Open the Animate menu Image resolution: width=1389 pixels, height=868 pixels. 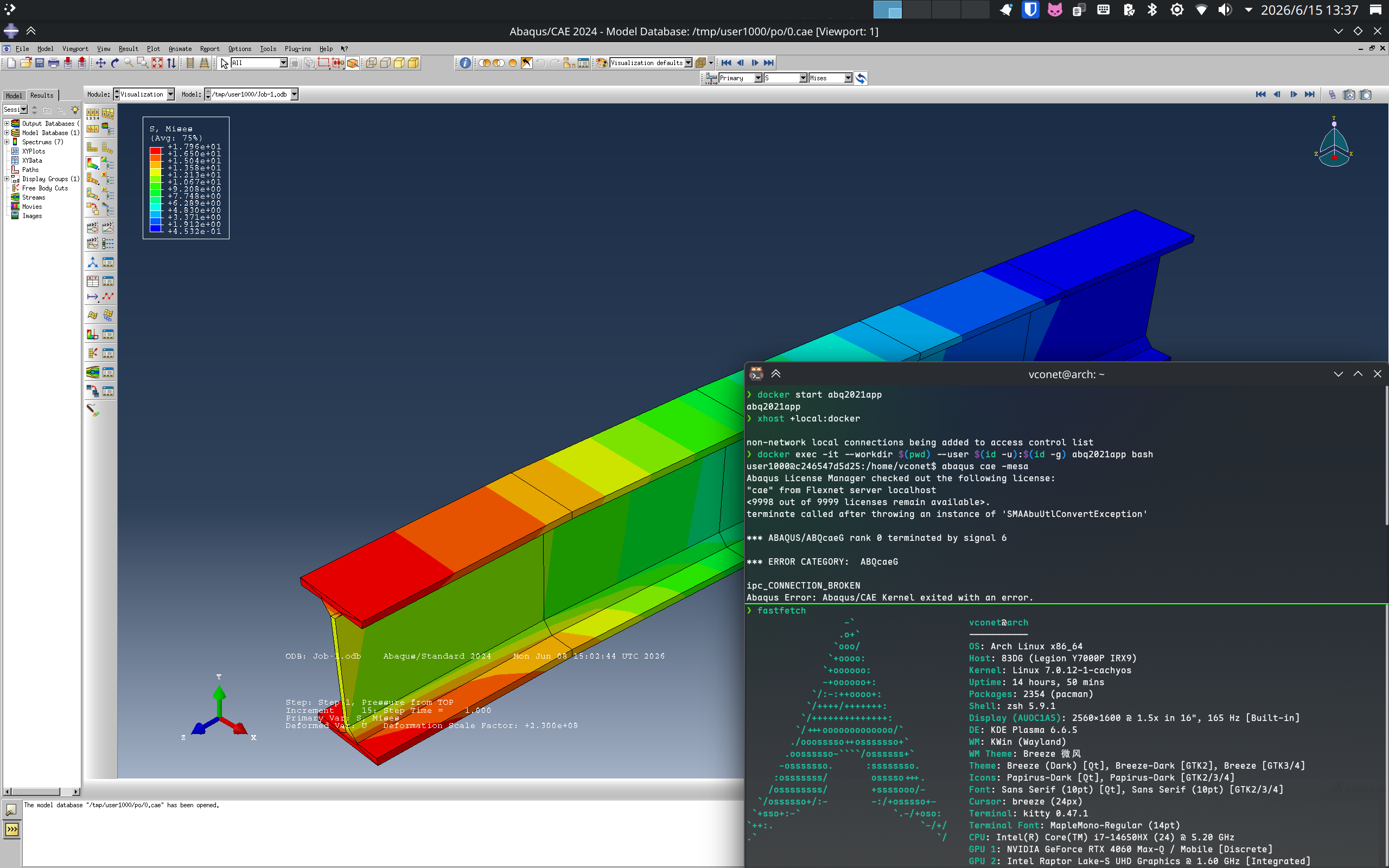[x=180, y=49]
